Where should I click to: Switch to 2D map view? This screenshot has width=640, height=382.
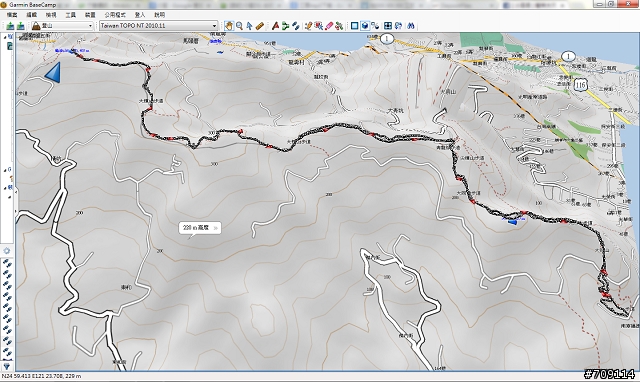(x=355, y=26)
